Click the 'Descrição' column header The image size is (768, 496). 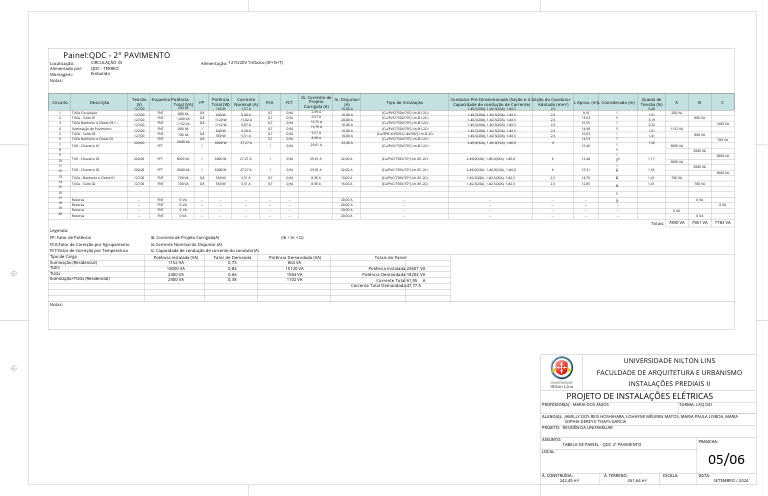coord(99,103)
